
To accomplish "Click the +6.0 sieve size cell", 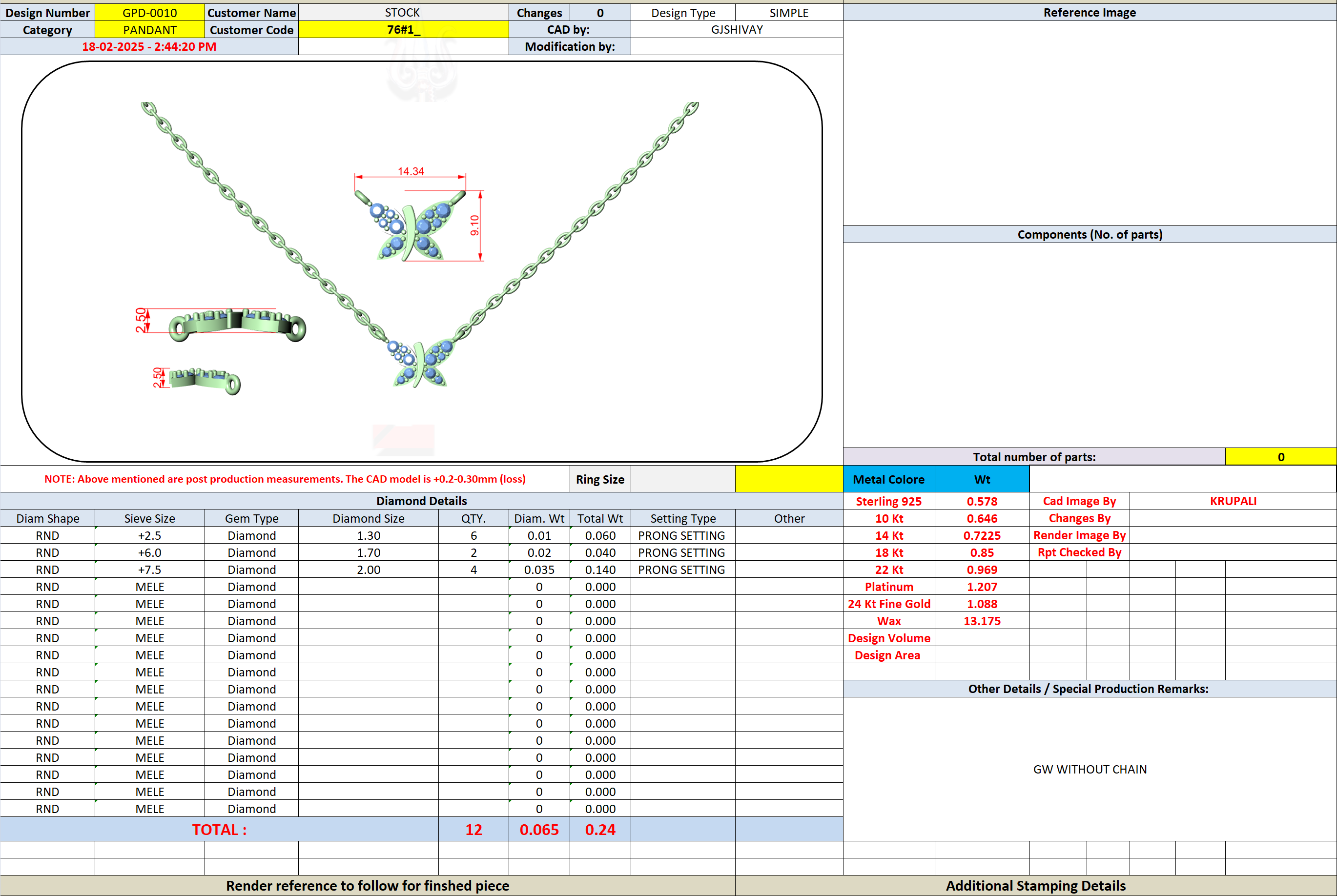I will click(x=150, y=552).
